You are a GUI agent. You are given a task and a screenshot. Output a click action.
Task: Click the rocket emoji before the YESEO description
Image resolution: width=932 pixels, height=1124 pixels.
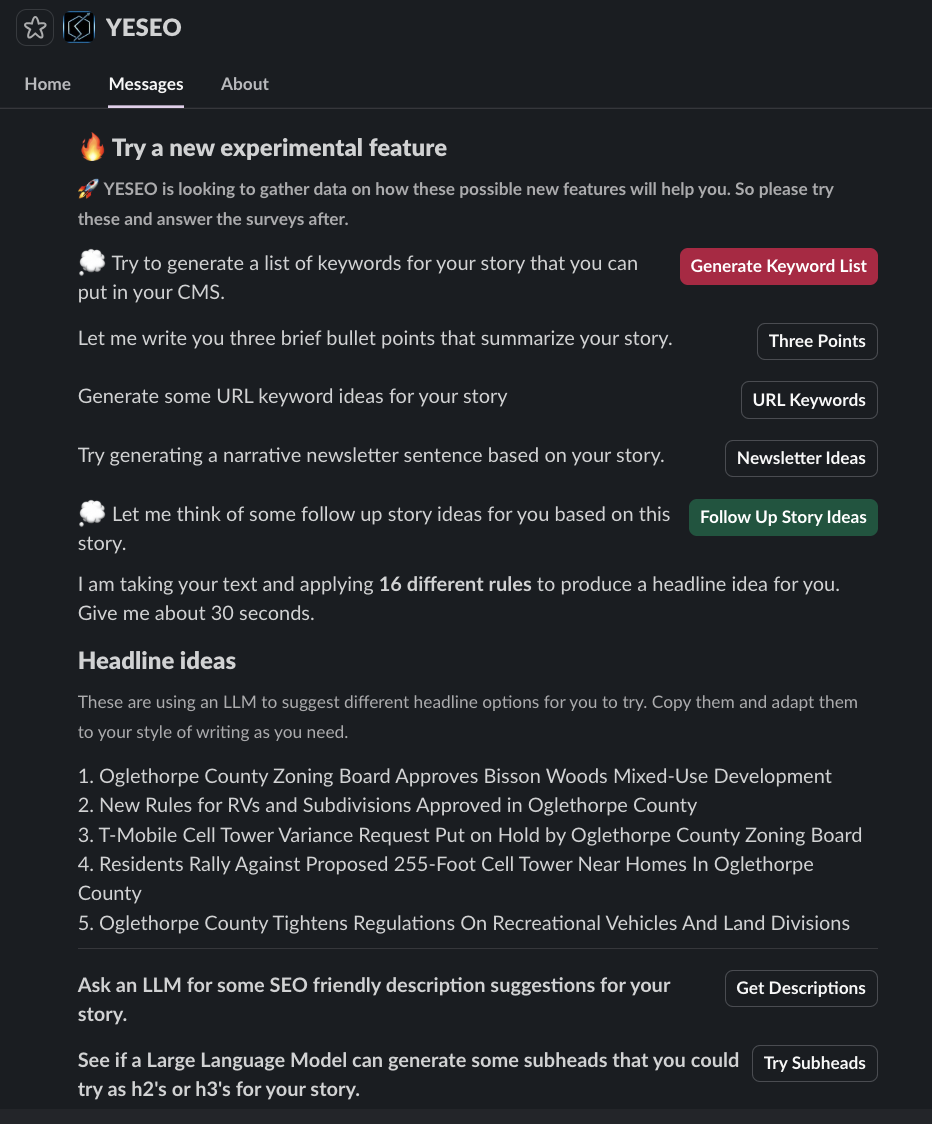(87, 189)
